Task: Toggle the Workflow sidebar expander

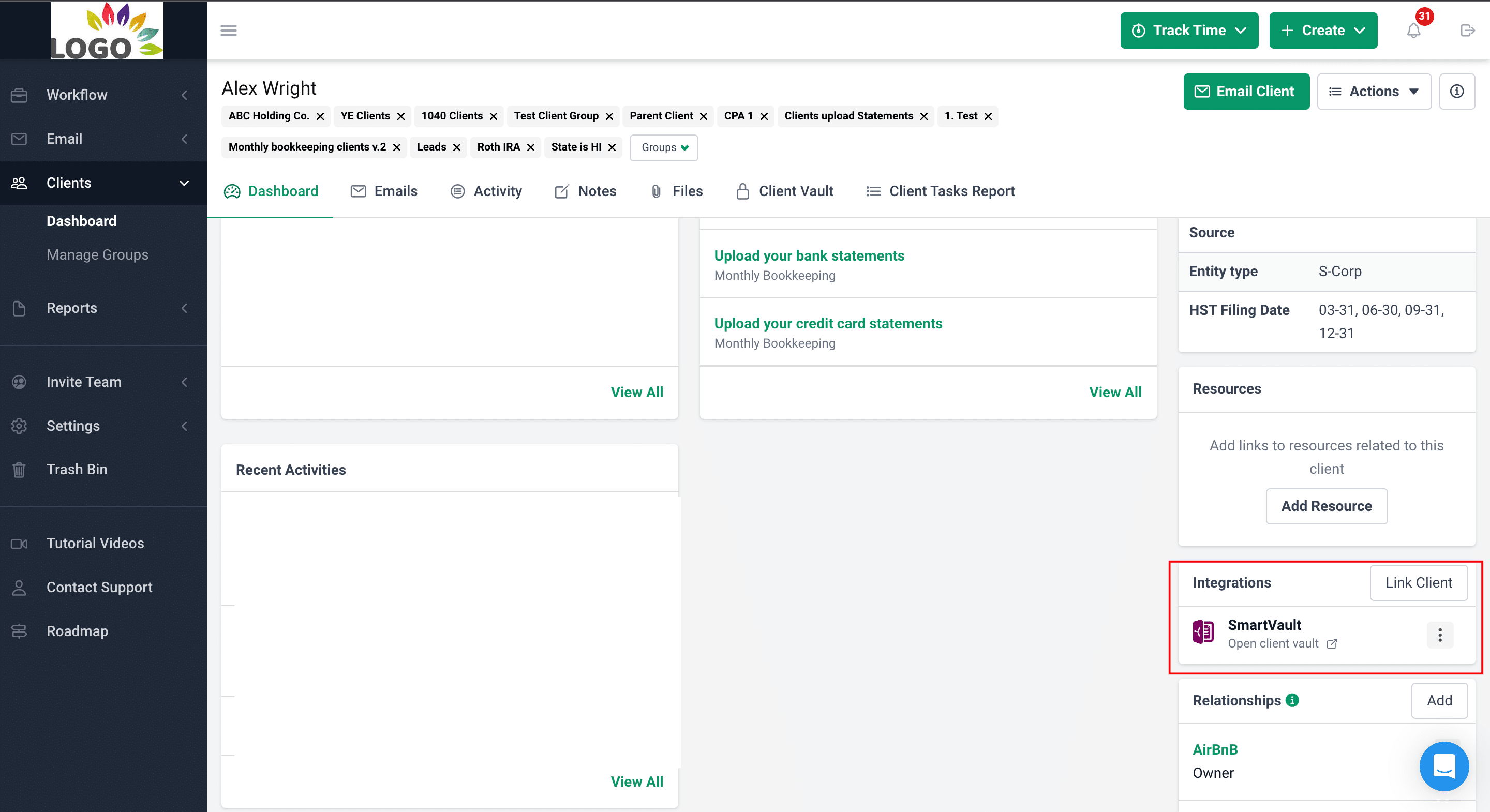Action: [x=184, y=95]
